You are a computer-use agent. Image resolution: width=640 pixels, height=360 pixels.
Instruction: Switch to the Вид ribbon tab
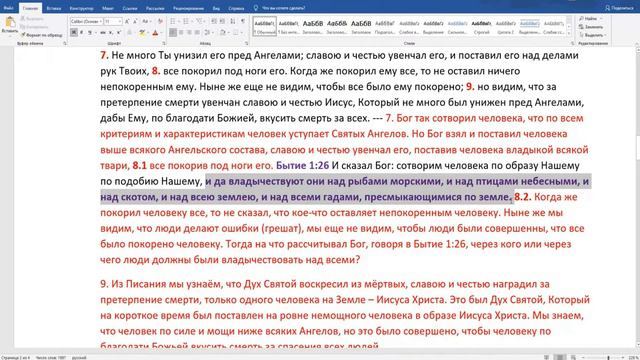coord(216,8)
